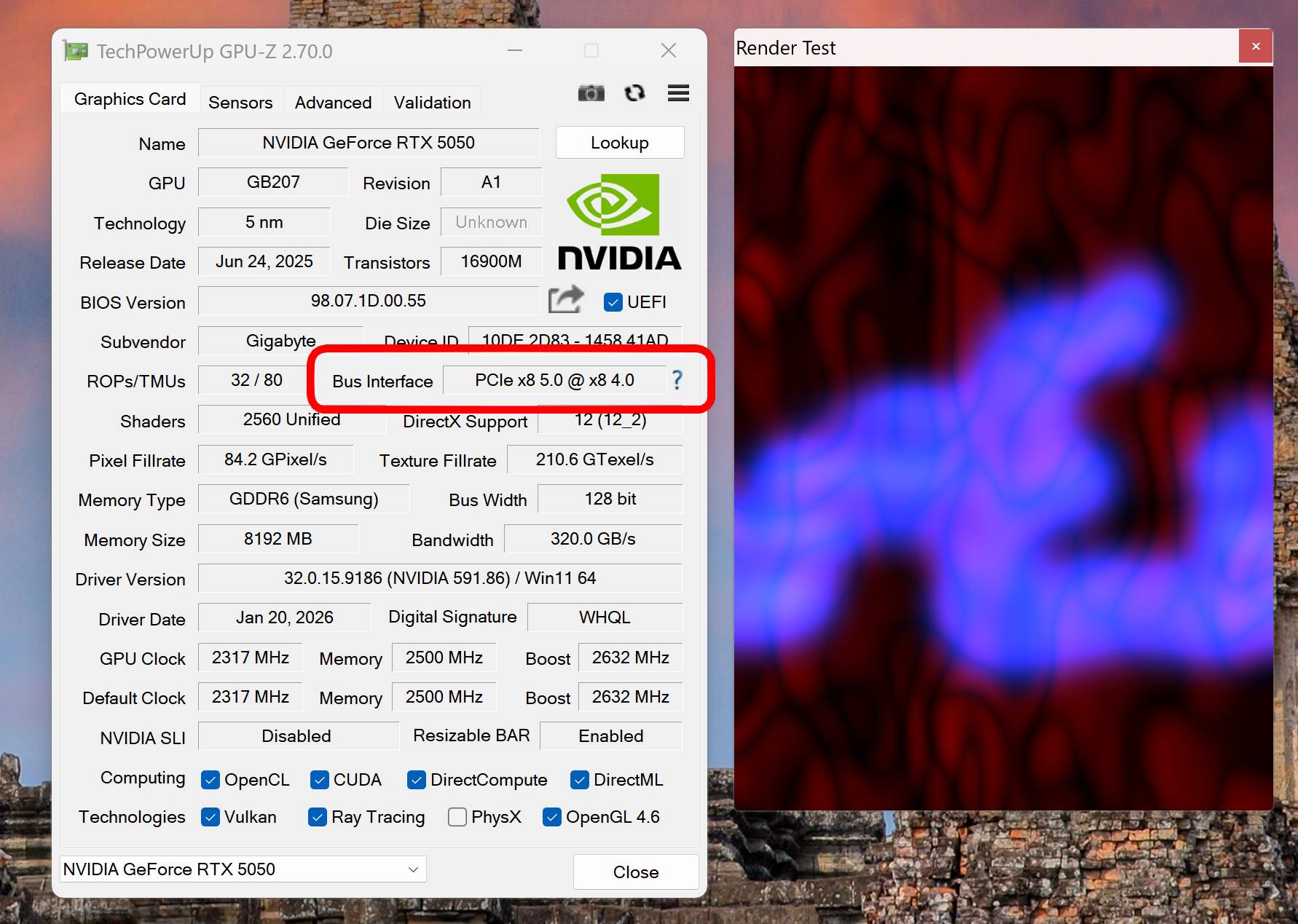Click the GPU Clock 2317 MHz field
1298x924 pixels.
tap(251, 658)
